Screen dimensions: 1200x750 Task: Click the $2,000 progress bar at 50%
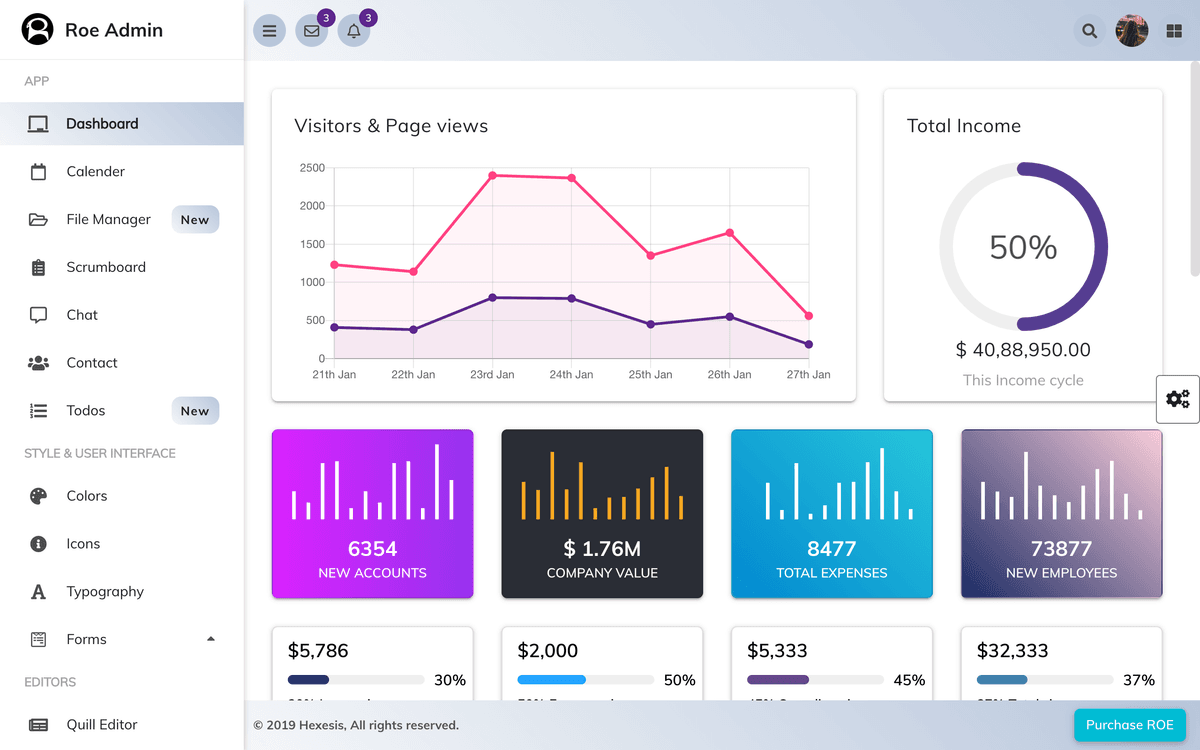[585, 680]
